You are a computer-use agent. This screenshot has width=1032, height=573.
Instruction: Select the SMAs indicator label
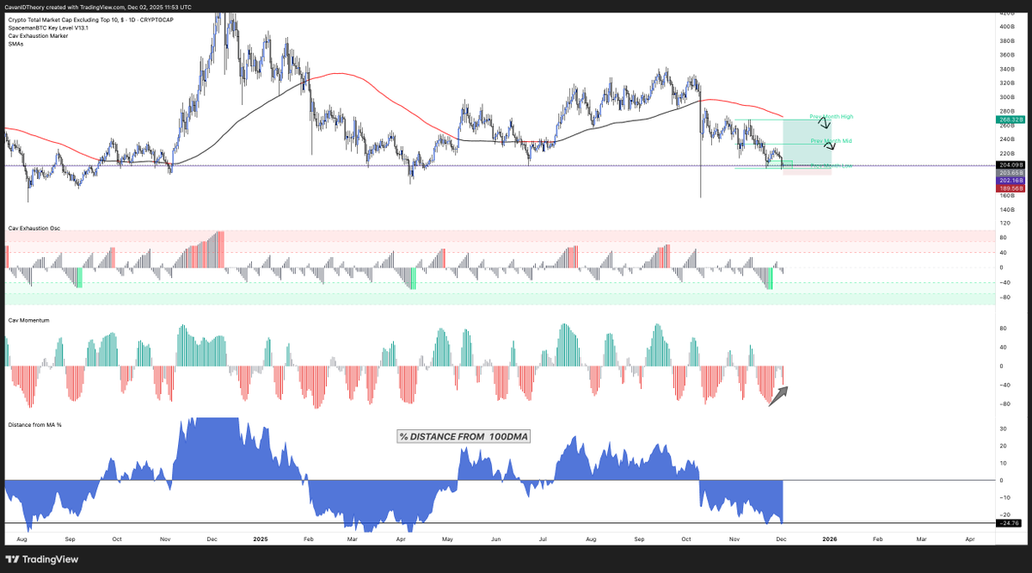[15, 44]
